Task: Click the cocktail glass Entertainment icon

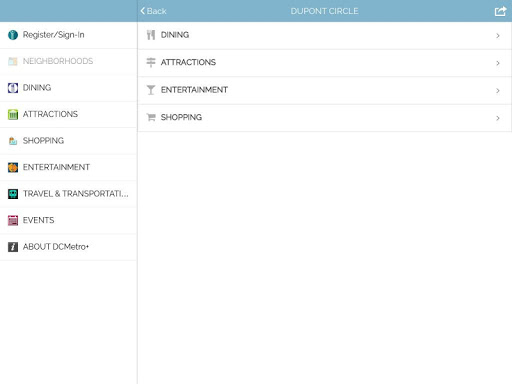Action: click(151, 90)
